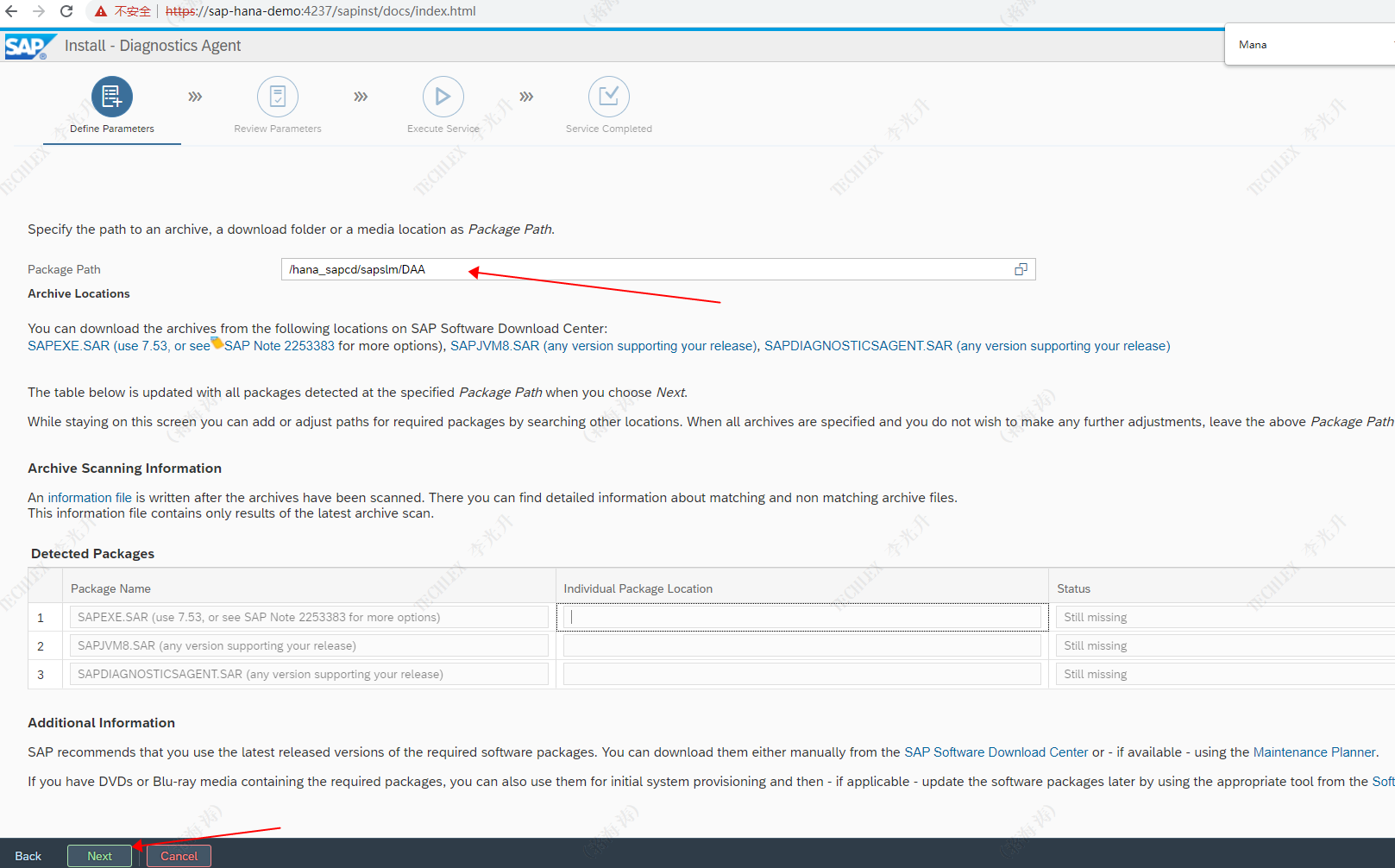The height and width of the screenshot is (868, 1395).
Task: Click the Review Parameters step label
Action: coord(278,129)
